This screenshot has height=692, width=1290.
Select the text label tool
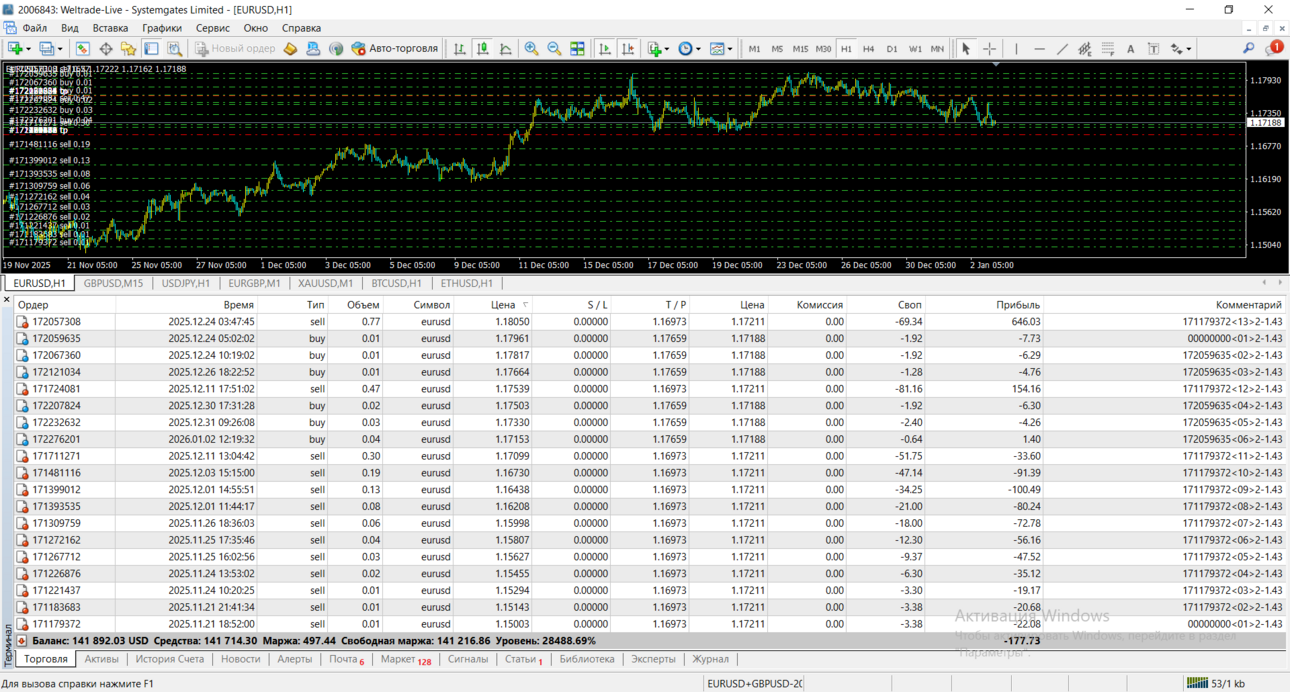[x=1130, y=48]
